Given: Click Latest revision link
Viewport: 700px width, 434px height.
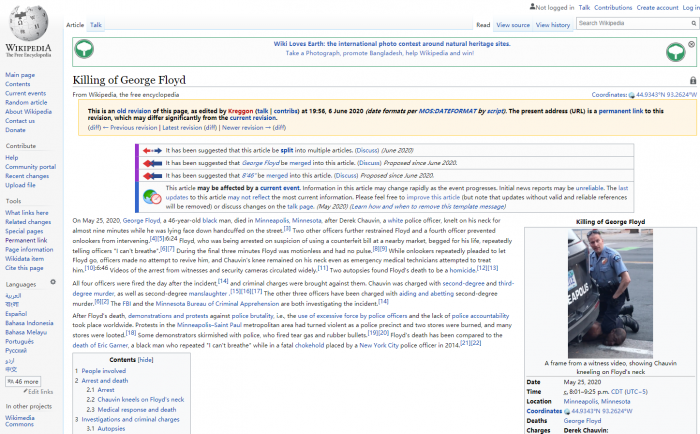Looking at the screenshot, I should coord(182,128).
